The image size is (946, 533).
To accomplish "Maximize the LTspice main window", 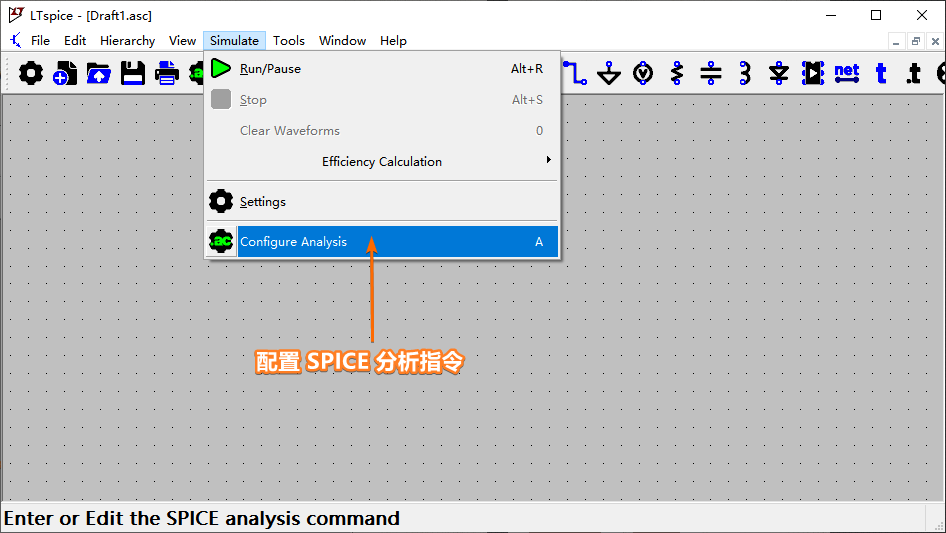I will [x=876, y=15].
